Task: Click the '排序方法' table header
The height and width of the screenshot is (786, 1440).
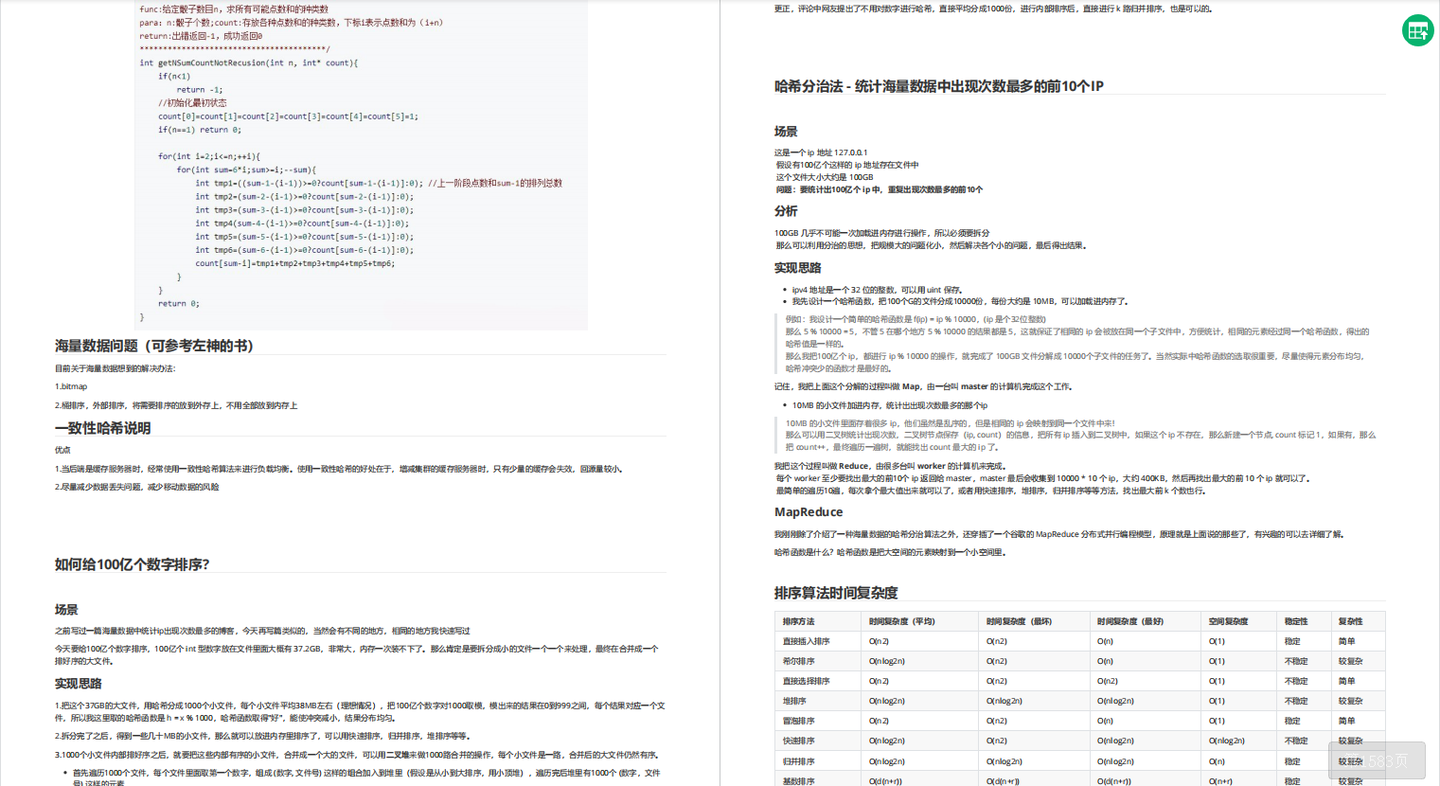Action: coord(799,621)
